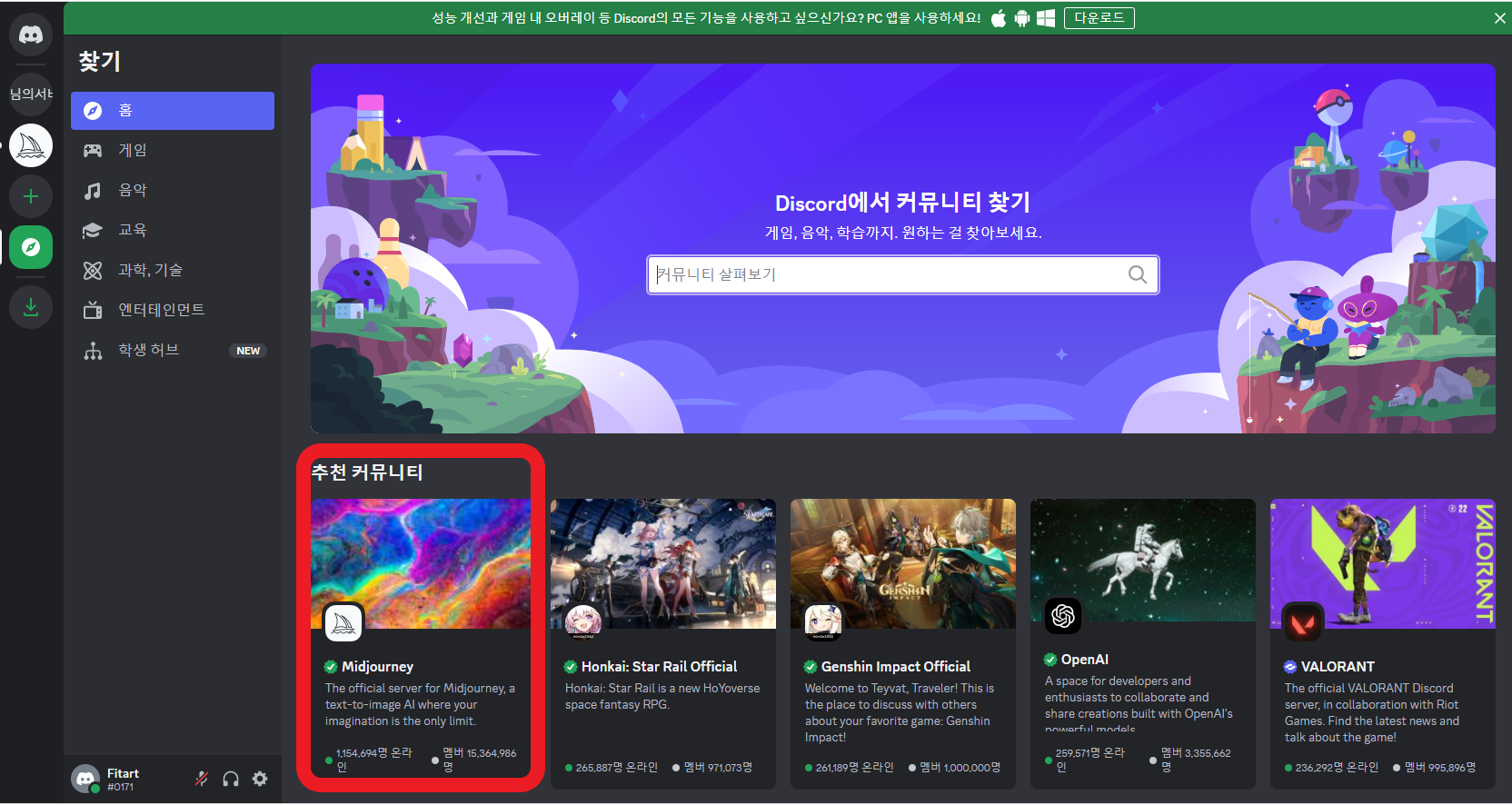Add a server with the plus icon
This screenshot has width=1512, height=805.
(x=31, y=196)
